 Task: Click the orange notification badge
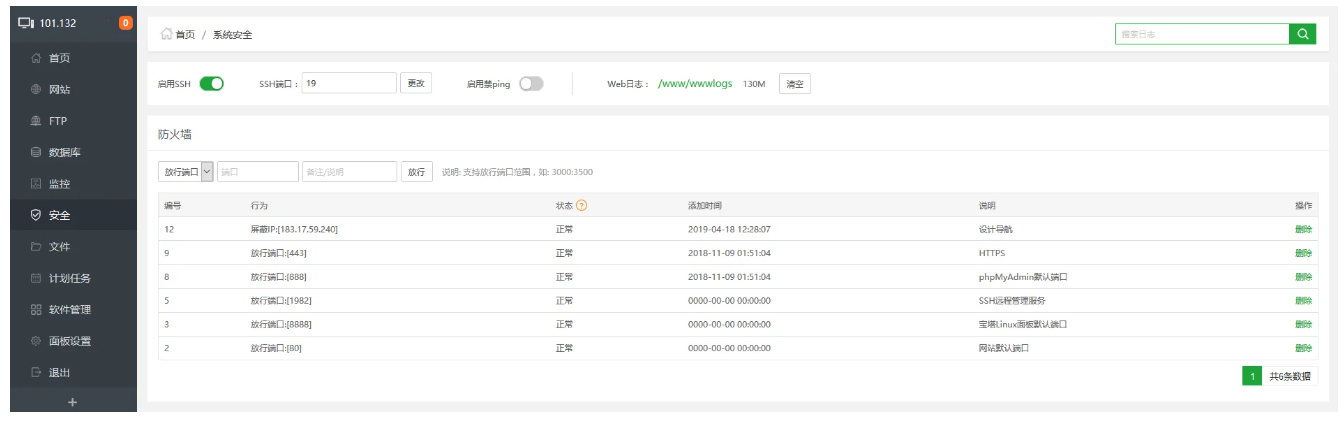[x=125, y=23]
